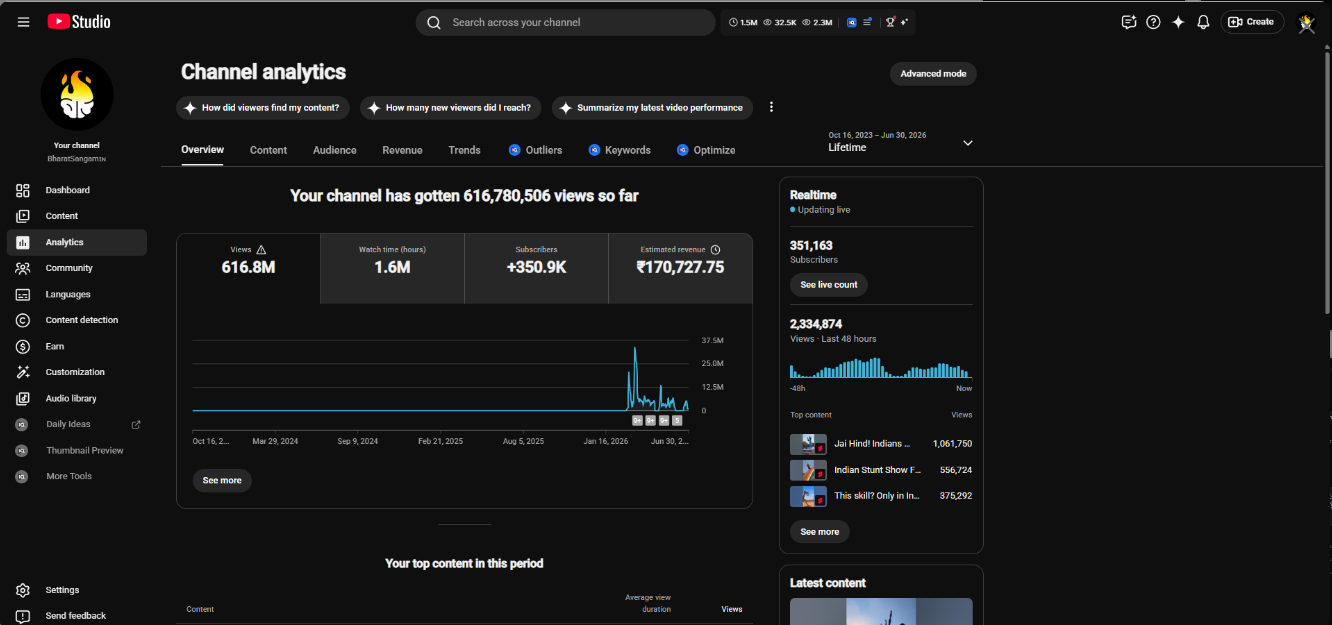Click the magnifier icon in the search bar

(434, 22)
